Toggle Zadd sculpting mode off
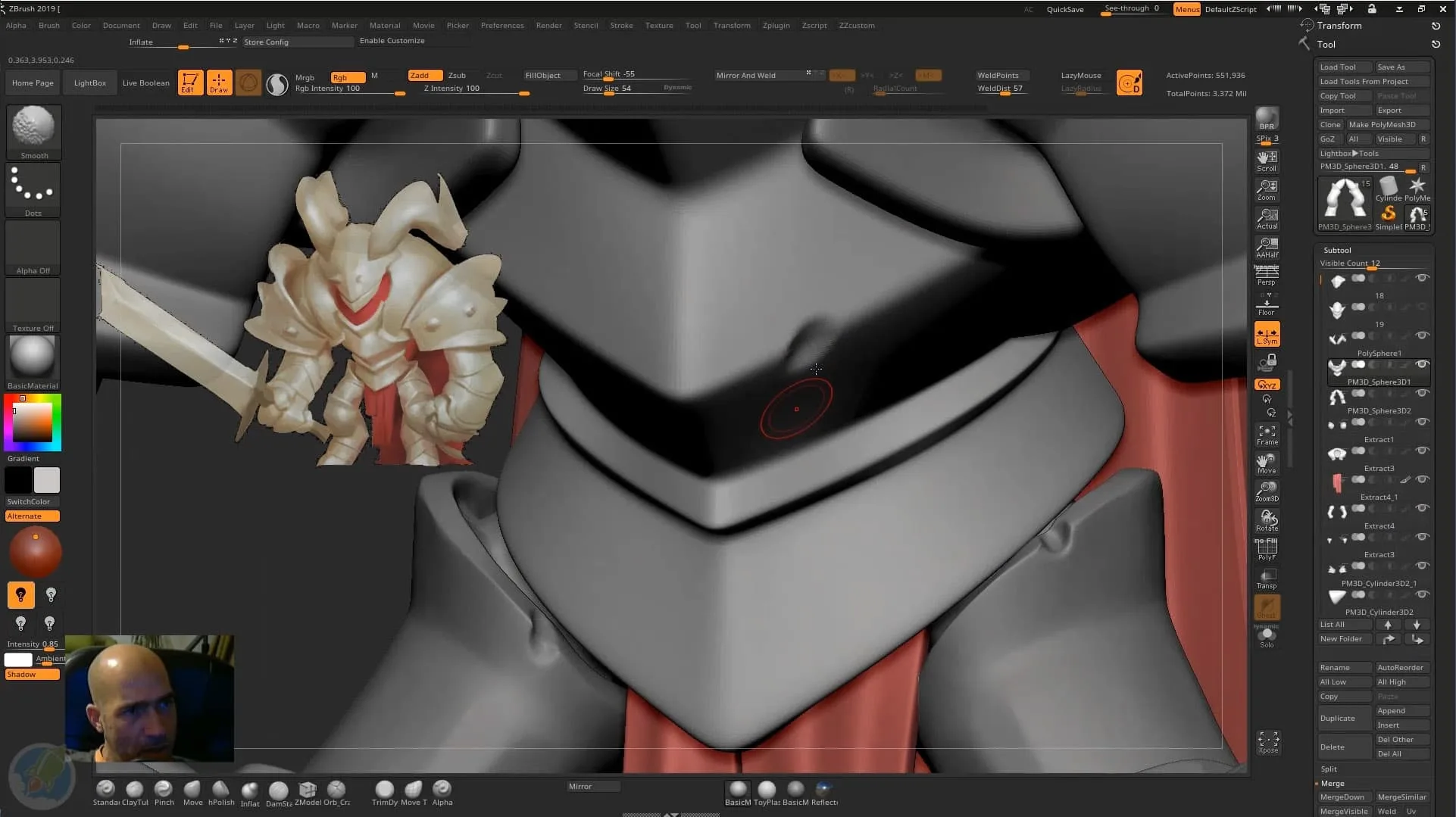 pyautogui.click(x=423, y=75)
